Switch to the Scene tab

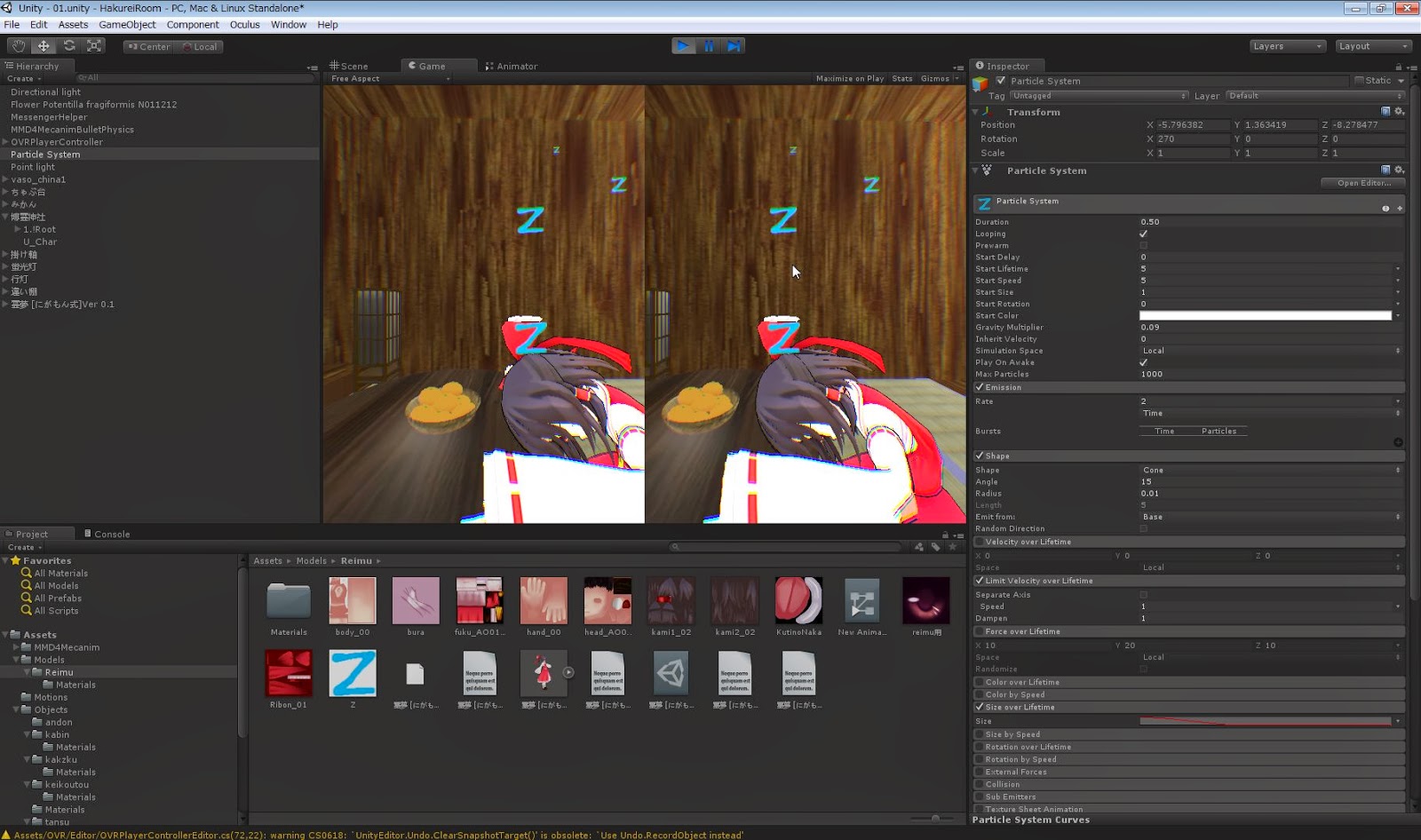(x=349, y=66)
